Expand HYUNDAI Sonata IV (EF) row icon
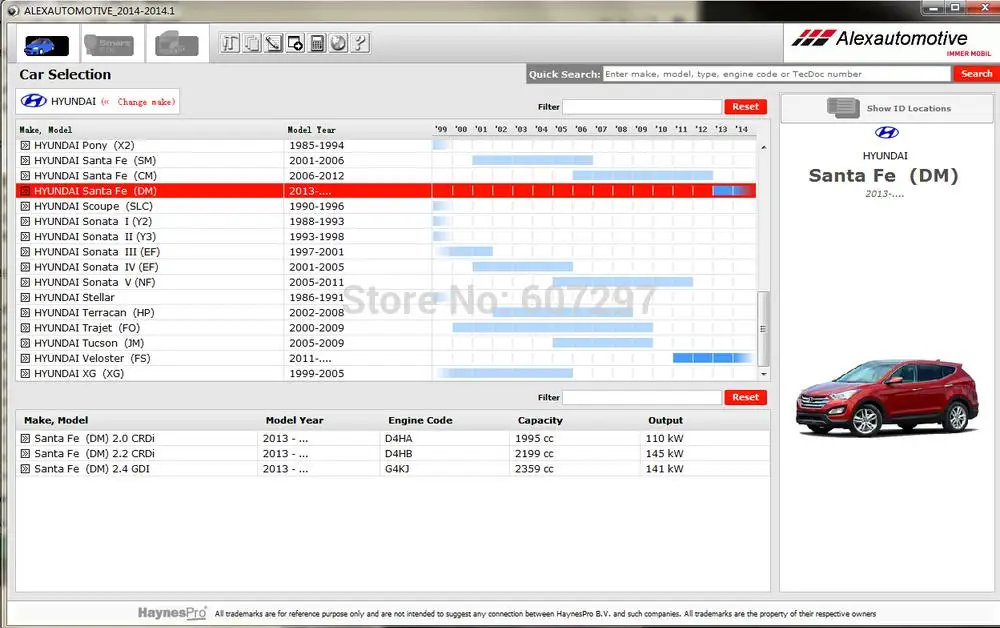 [x=25, y=267]
